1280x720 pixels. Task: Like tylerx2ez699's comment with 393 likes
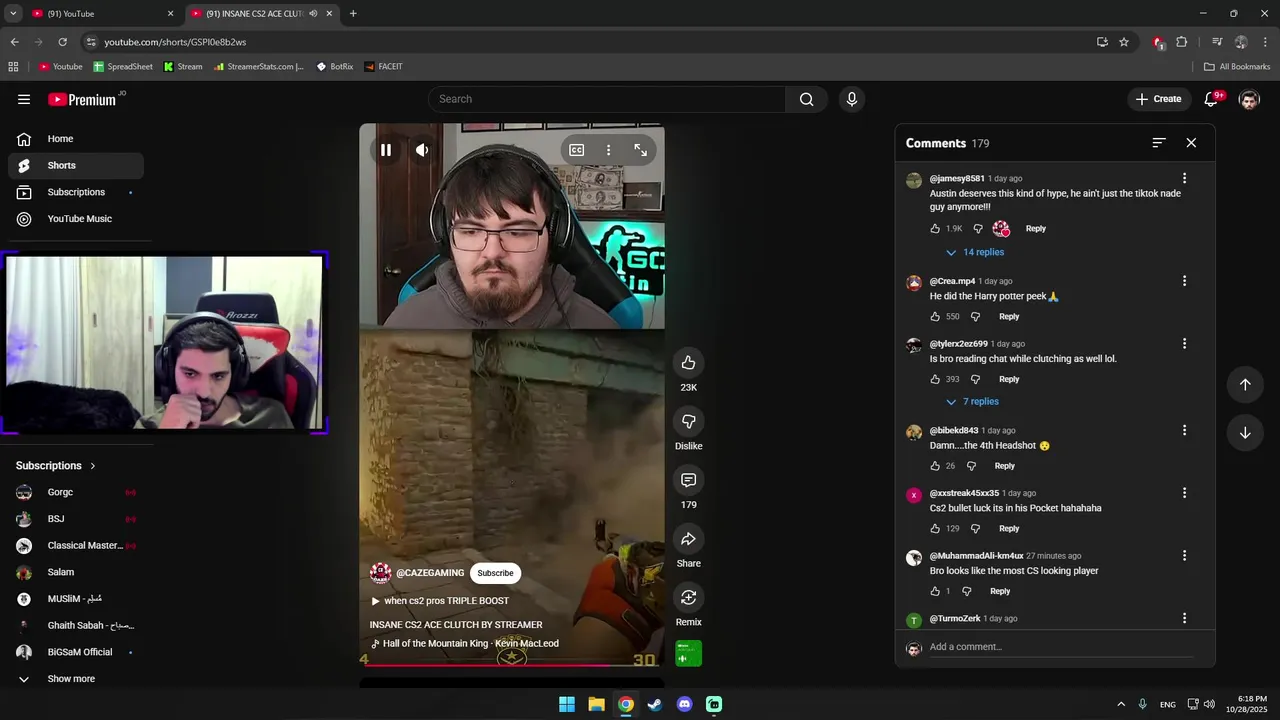coord(935,379)
